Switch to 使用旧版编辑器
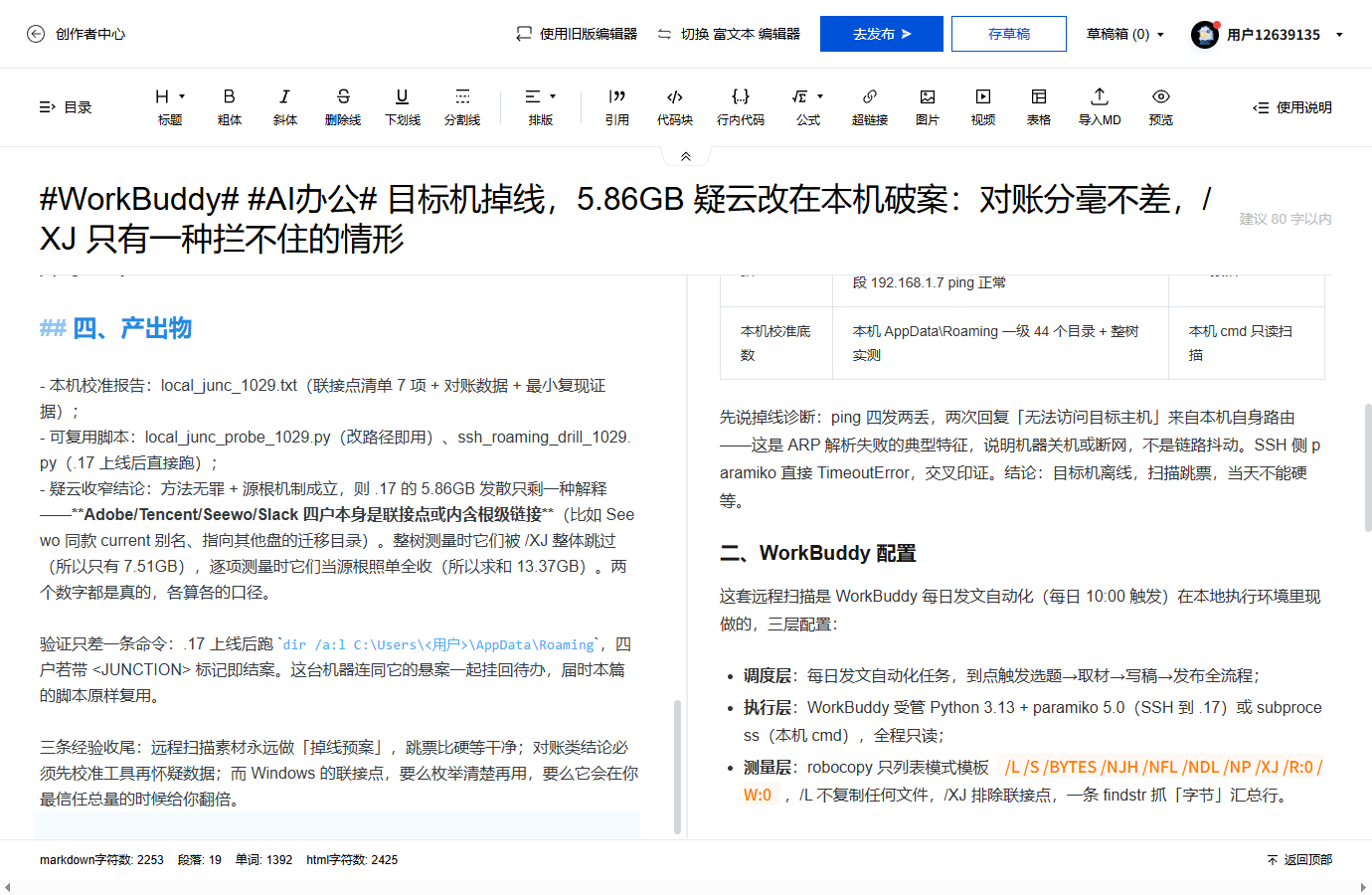 (577, 34)
